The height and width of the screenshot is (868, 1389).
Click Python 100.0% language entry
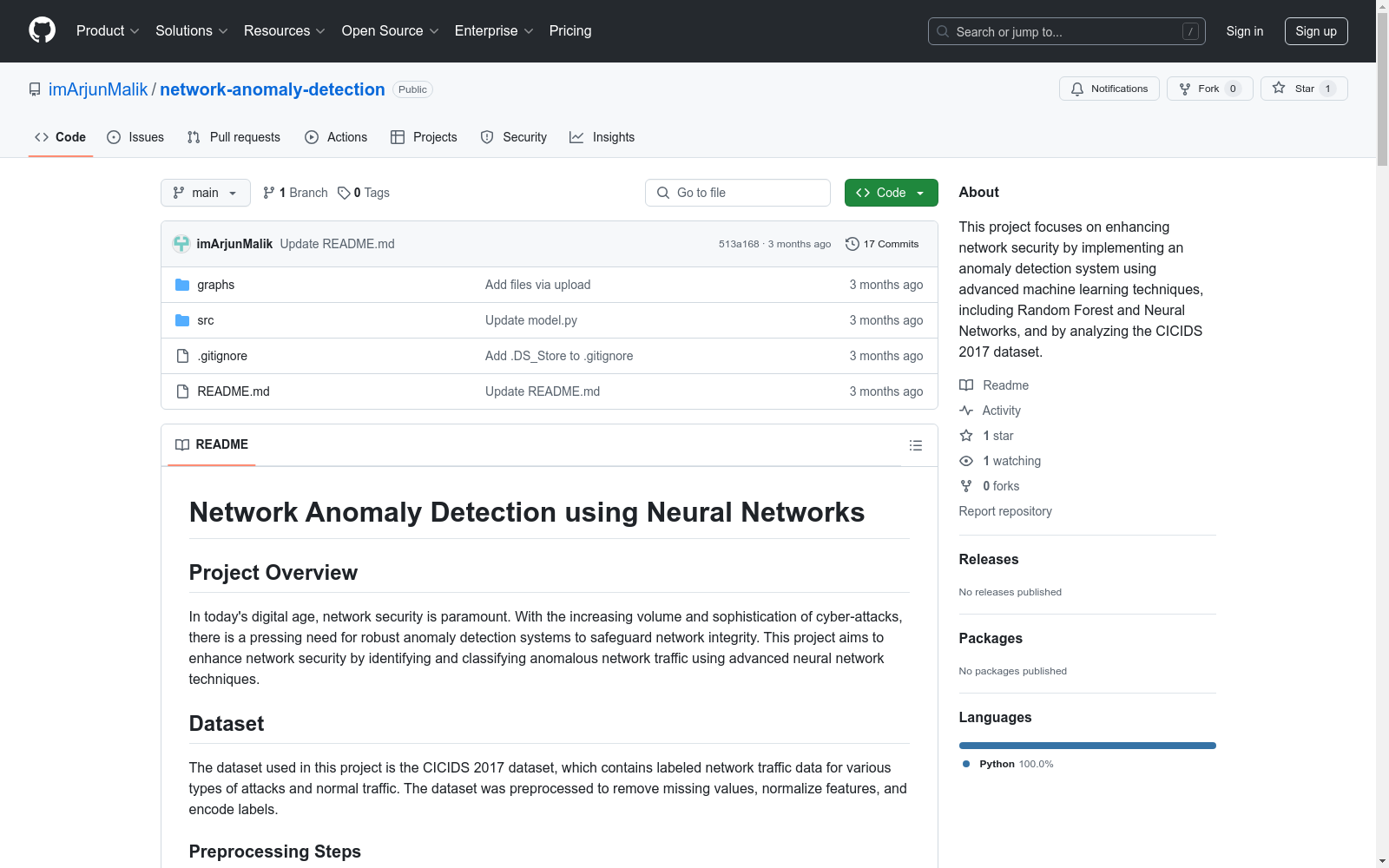(1008, 764)
